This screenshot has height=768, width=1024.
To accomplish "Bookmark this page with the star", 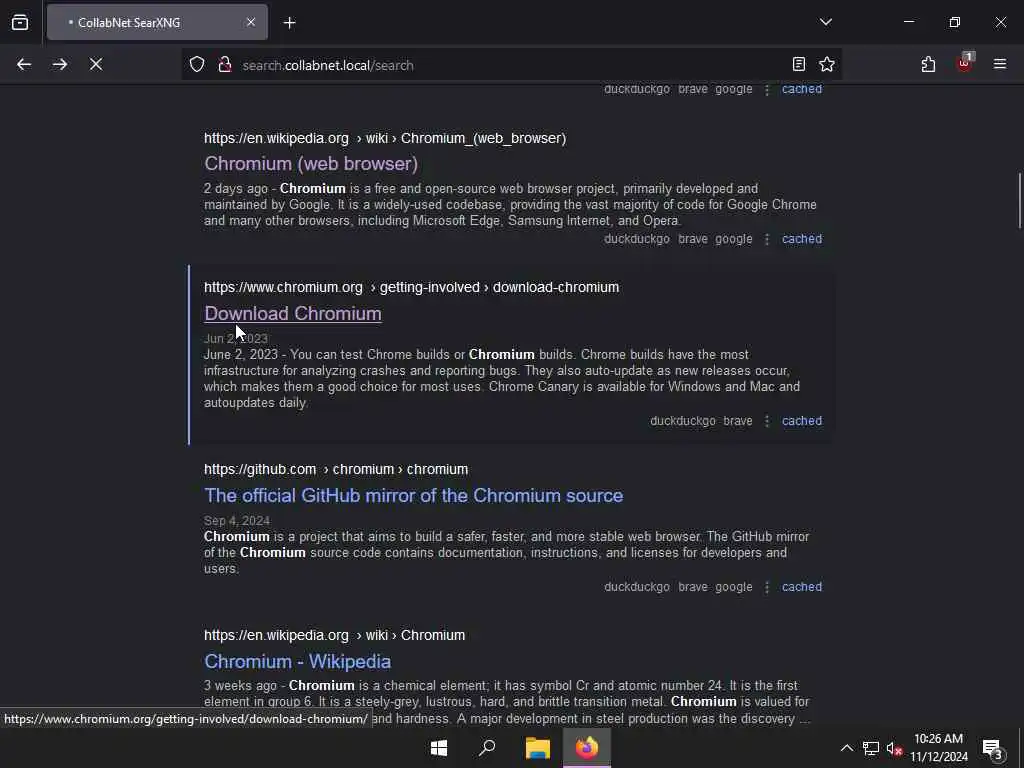I will pos(827,64).
